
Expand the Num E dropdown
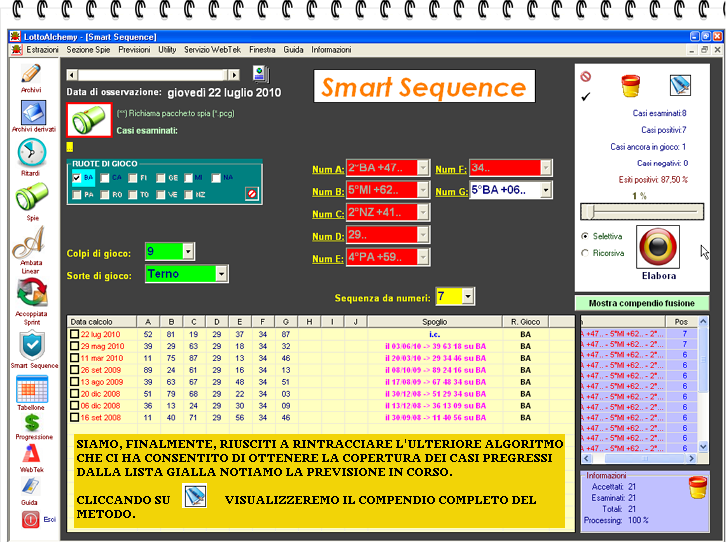(x=423, y=256)
